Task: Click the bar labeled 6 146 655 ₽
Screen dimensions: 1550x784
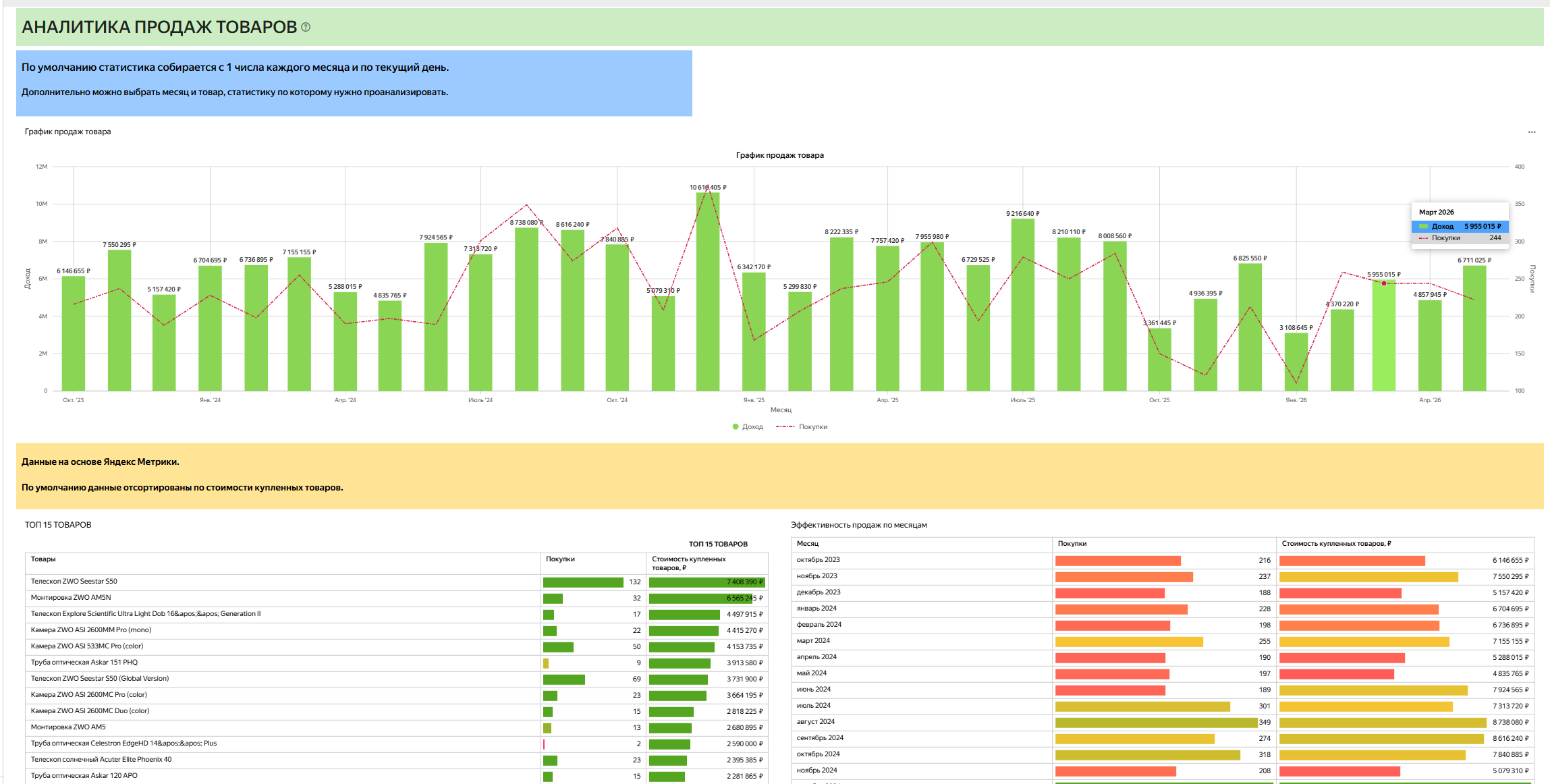Action: tap(74, 333)
